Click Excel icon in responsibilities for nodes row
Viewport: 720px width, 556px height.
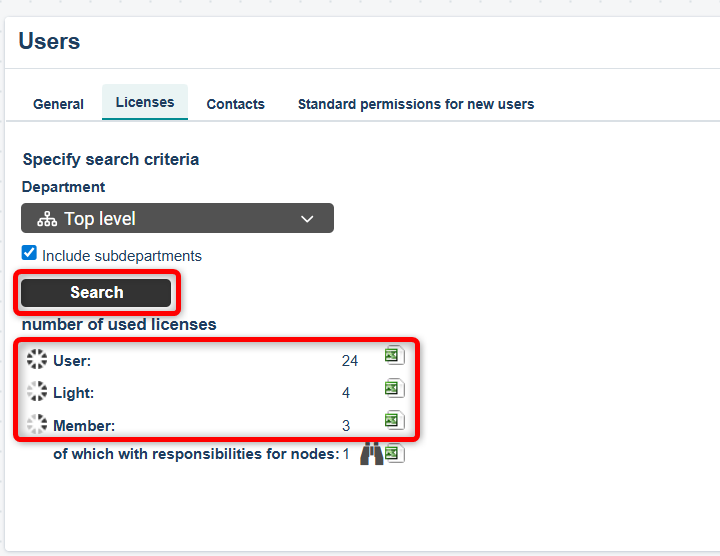tap(394, 454)
